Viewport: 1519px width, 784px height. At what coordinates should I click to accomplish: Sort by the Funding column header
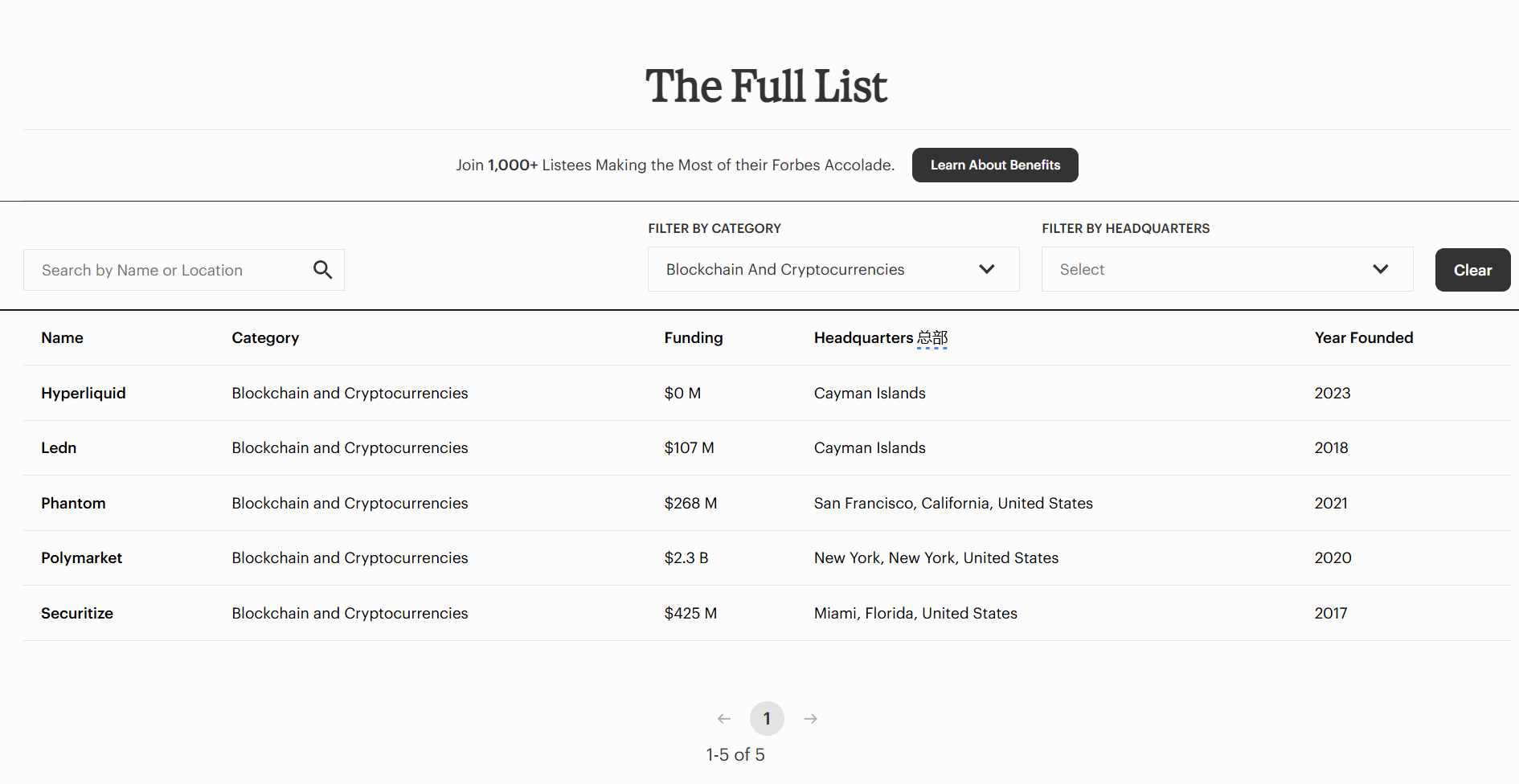[693, 338]
